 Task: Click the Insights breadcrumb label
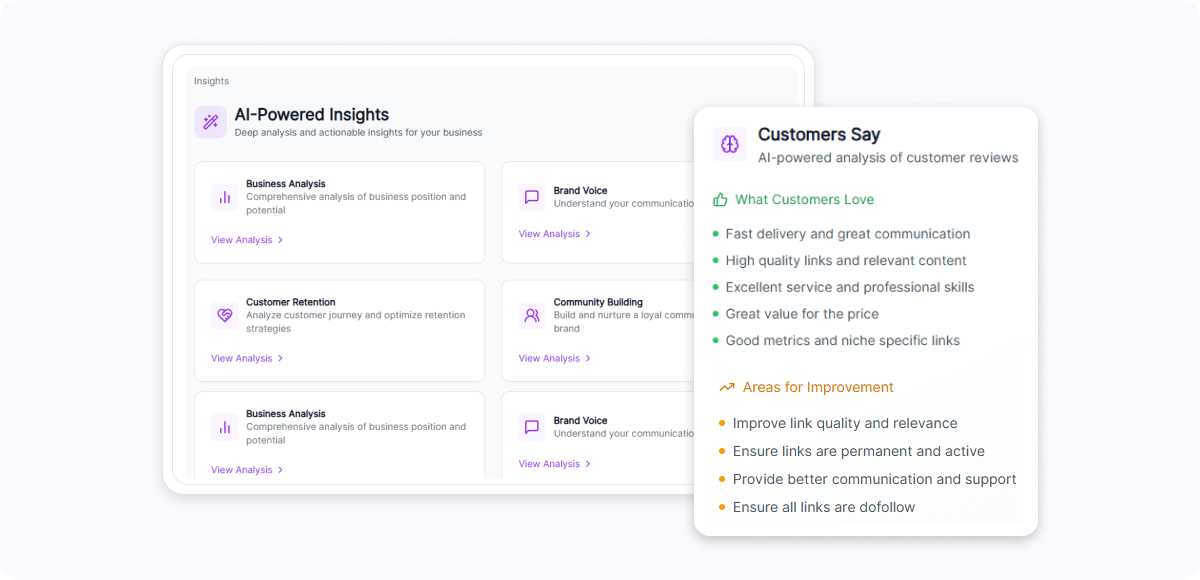[211, 81]
